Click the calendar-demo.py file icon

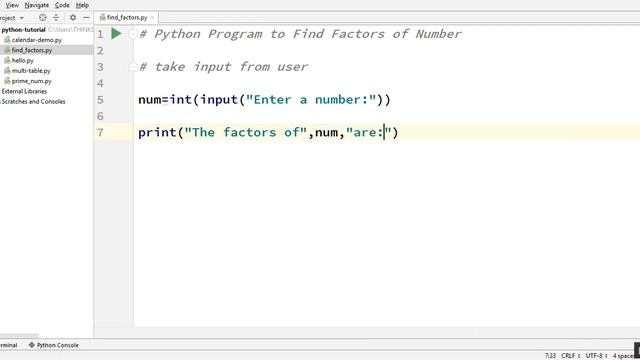pyautogui.click(x=7, y=40)
